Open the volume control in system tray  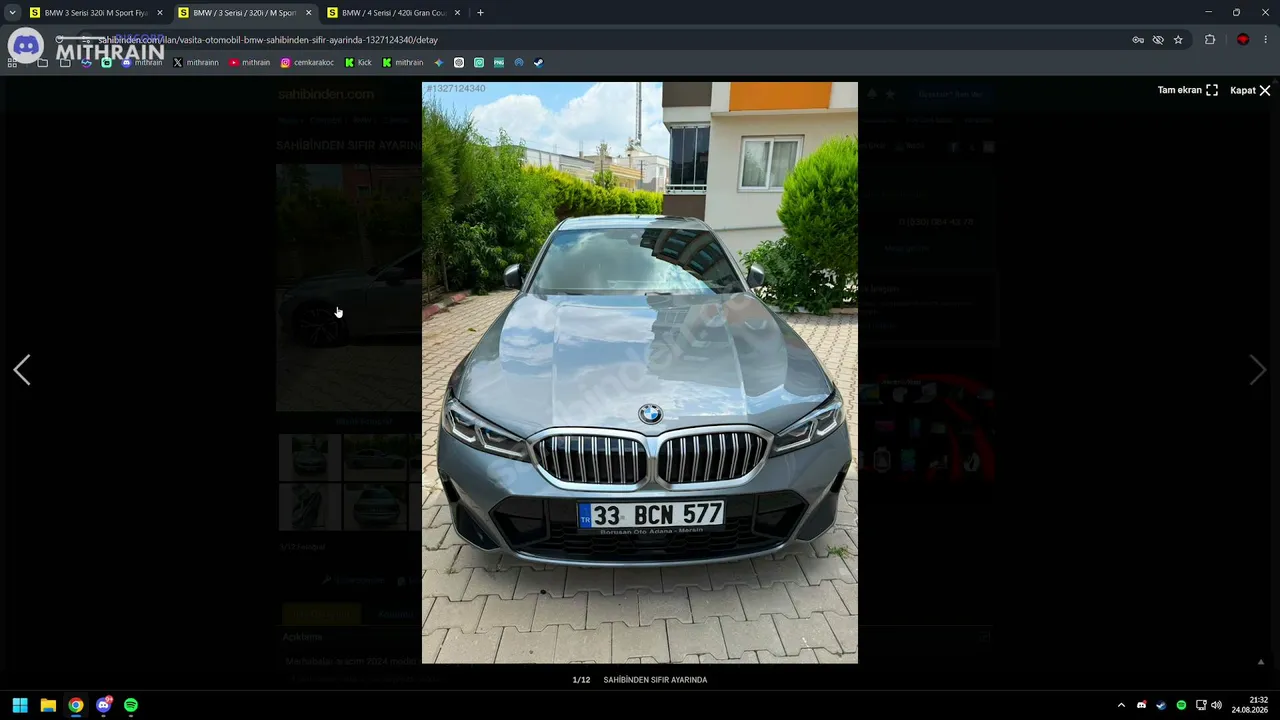tap(1216, 705)
